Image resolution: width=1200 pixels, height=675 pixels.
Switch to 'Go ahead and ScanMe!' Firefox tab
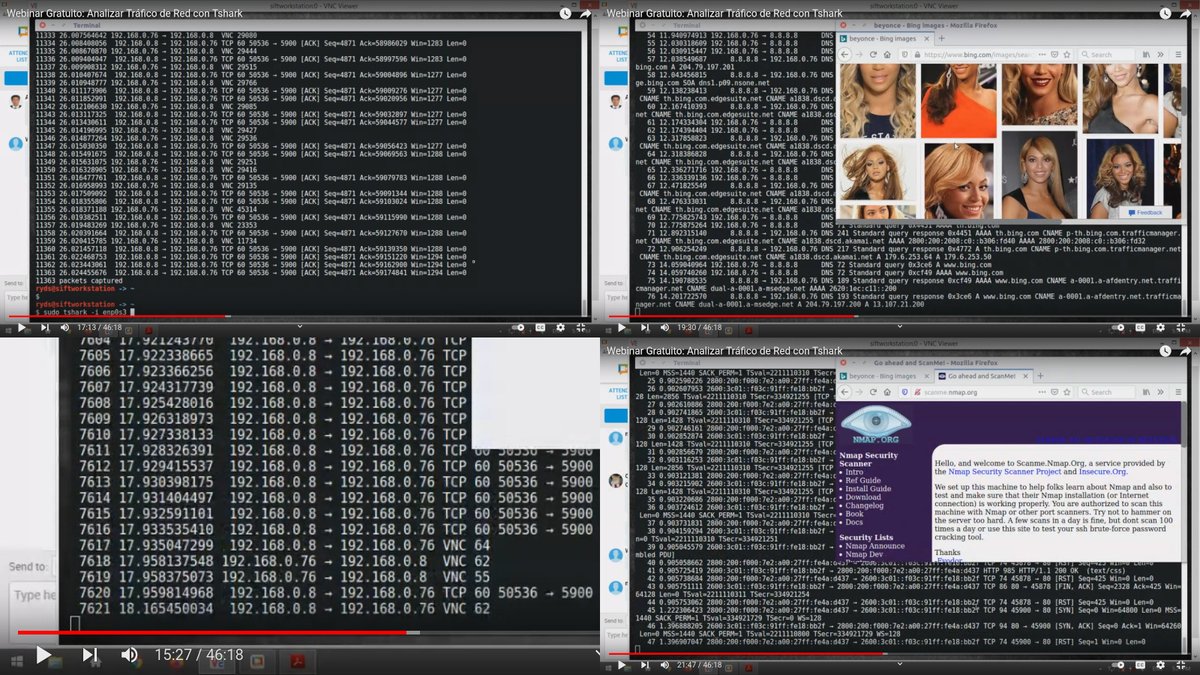click(984, 376)
